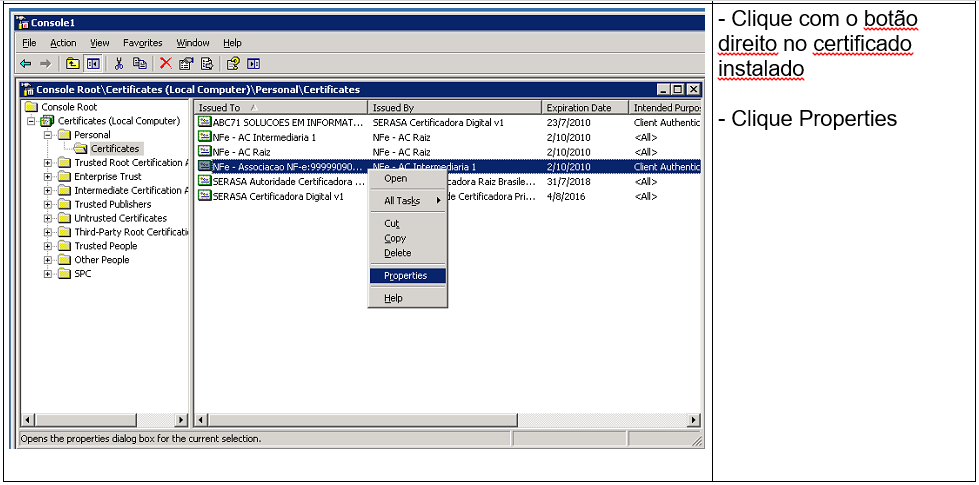Click the red X Delete toolbar icon
This screenshot has width=979, height=485.
[165, 63]
